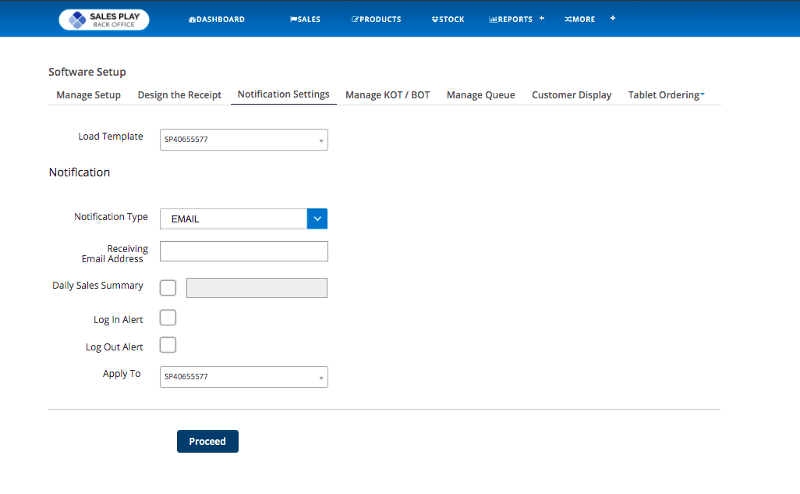Open the More menu
Image resolution: width=800 pixels, height=494 pixels.
tap(580, 19)
